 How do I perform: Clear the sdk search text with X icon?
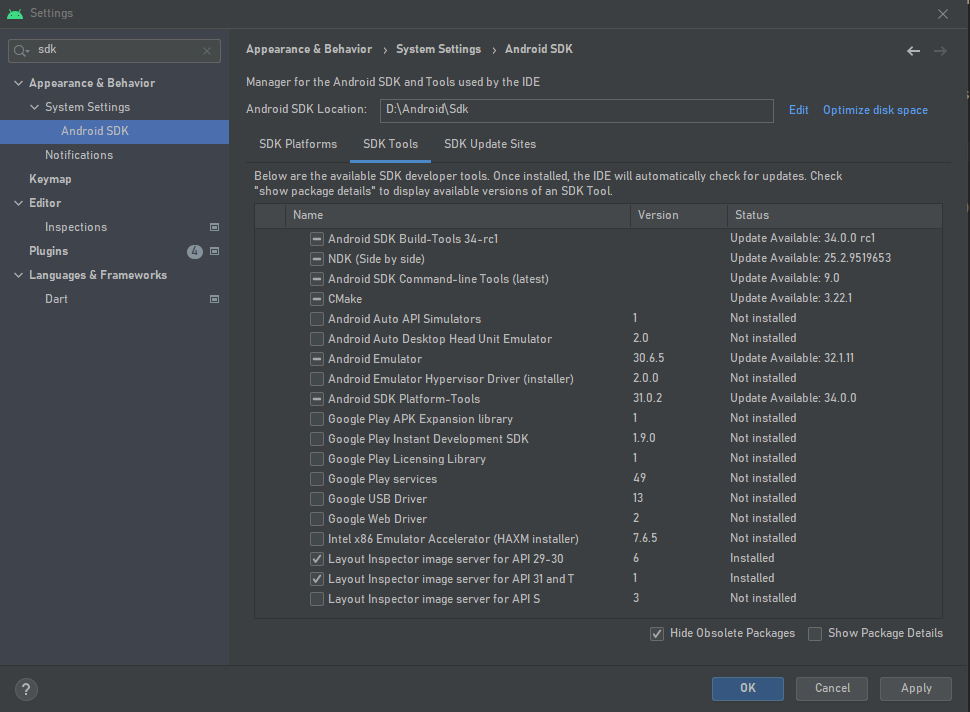tap(207, 51)
